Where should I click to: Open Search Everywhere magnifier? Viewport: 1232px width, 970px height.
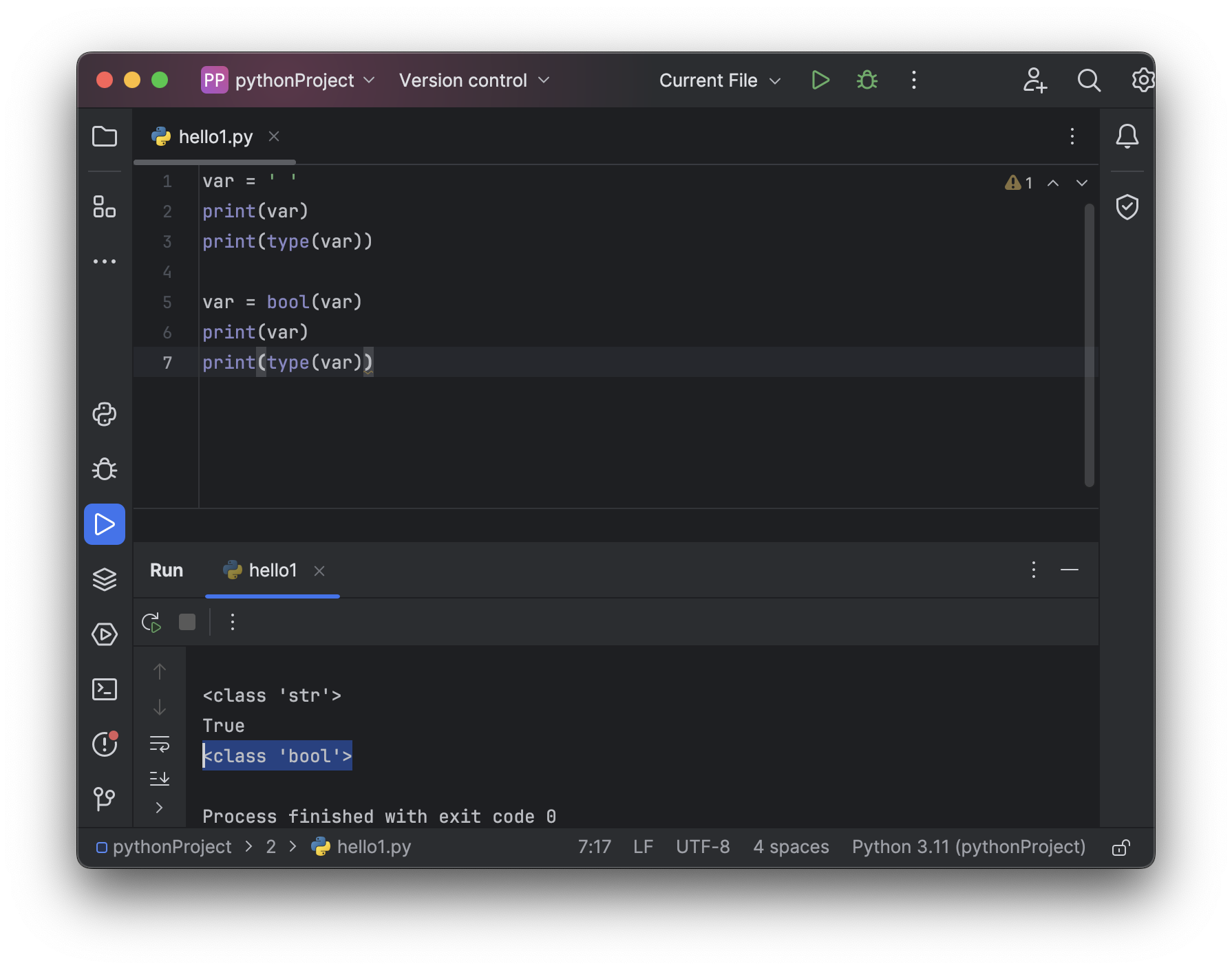pyautogui.click(x=1089, y=80)
